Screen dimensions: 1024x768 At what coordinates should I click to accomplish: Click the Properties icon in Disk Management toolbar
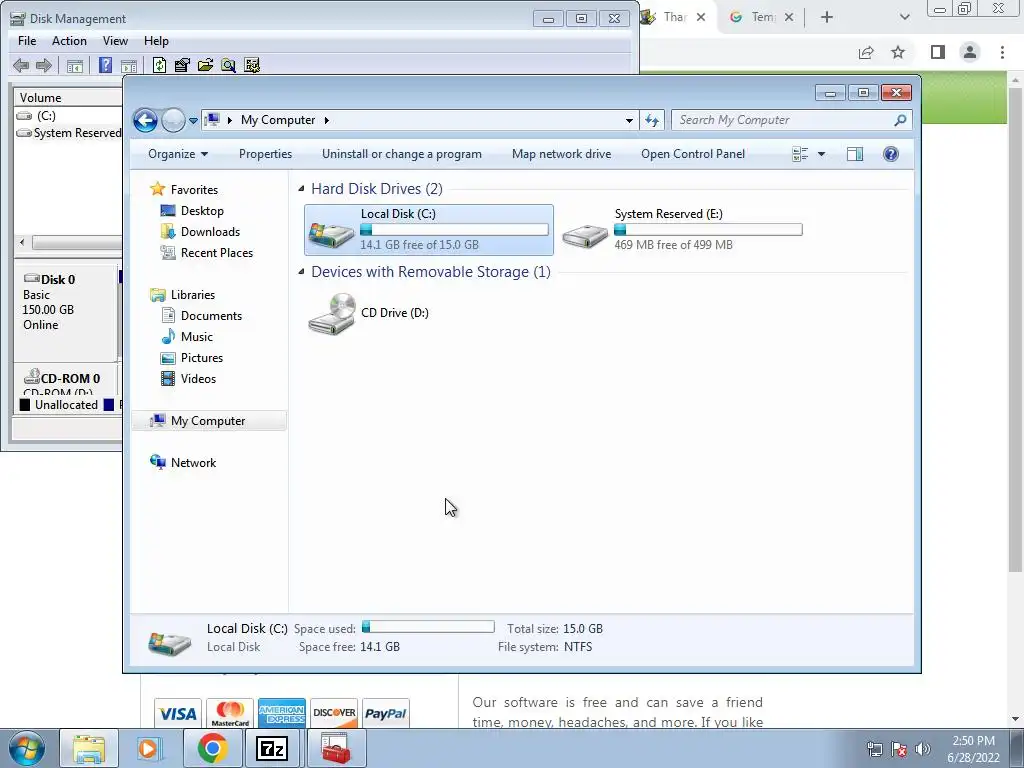pos(182,65)
